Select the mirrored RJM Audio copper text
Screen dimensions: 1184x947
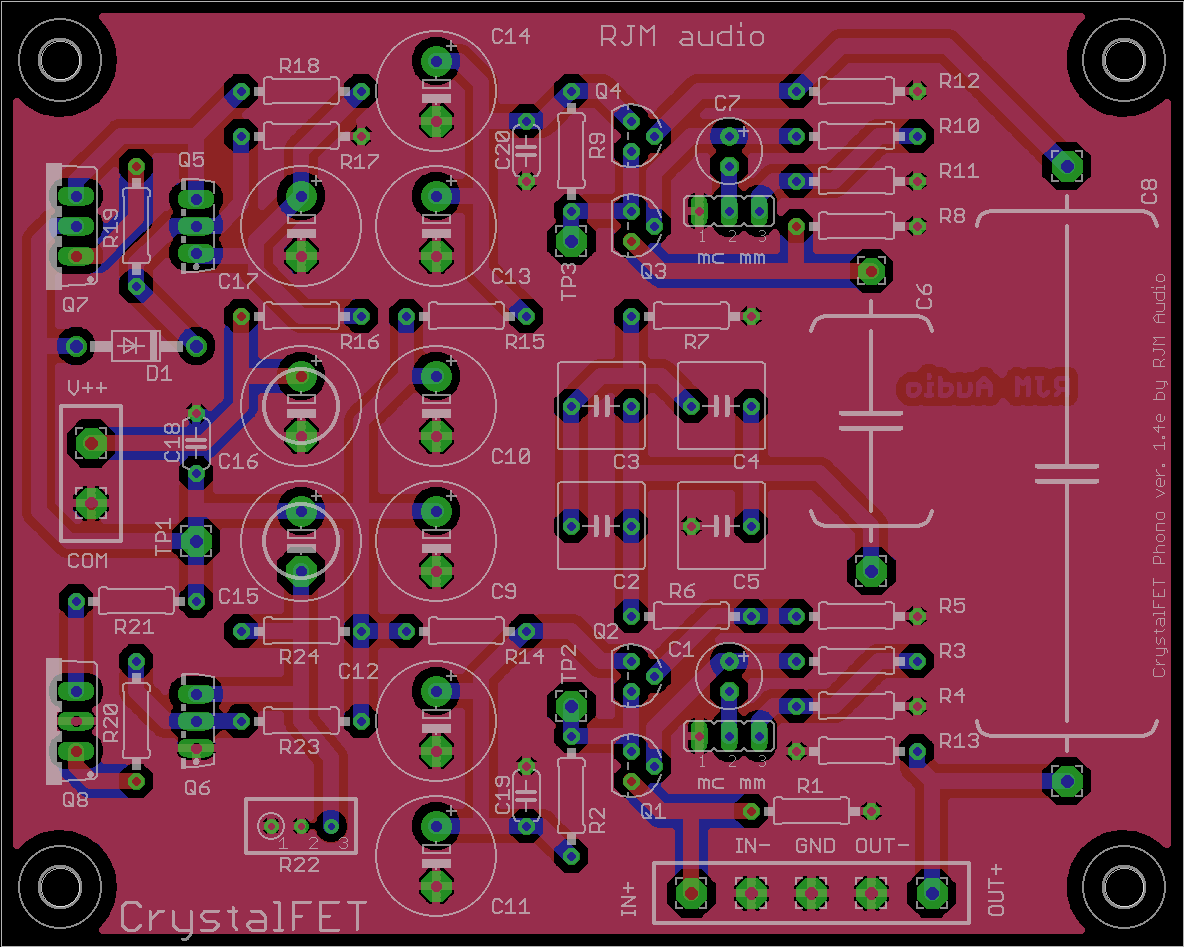pyautogui.click(x=986, y=387)
